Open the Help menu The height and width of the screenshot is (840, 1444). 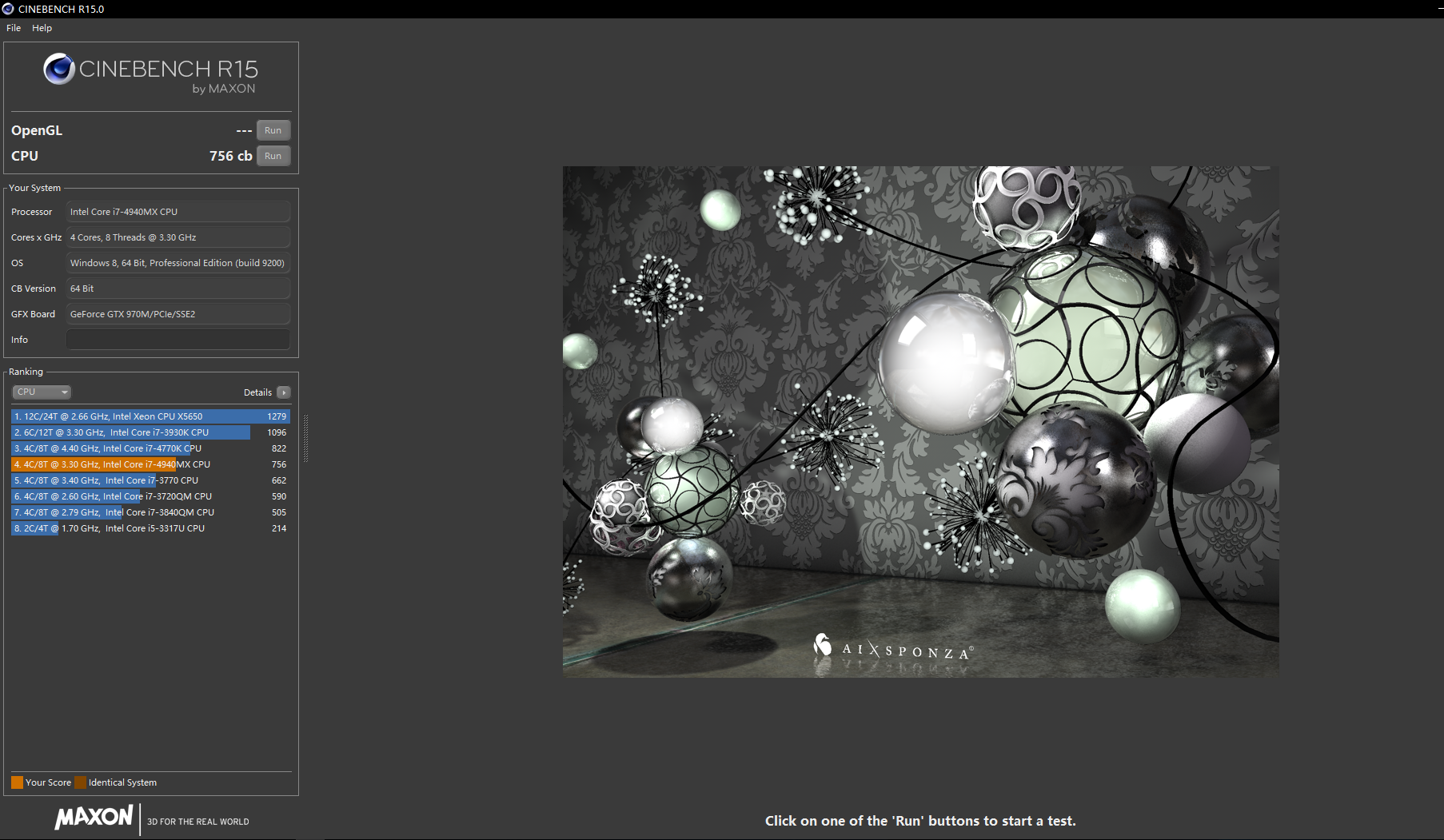(x=42, y=28)
